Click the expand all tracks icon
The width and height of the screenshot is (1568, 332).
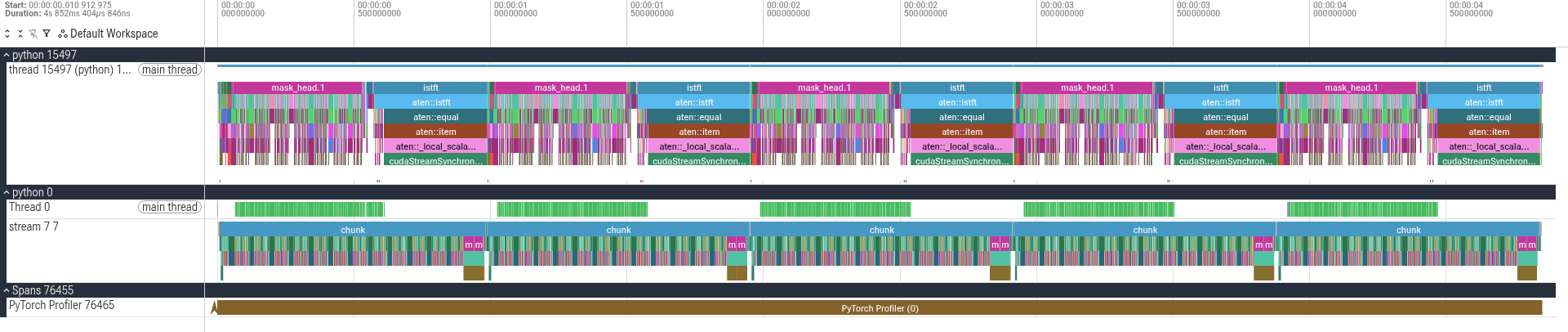7,34
